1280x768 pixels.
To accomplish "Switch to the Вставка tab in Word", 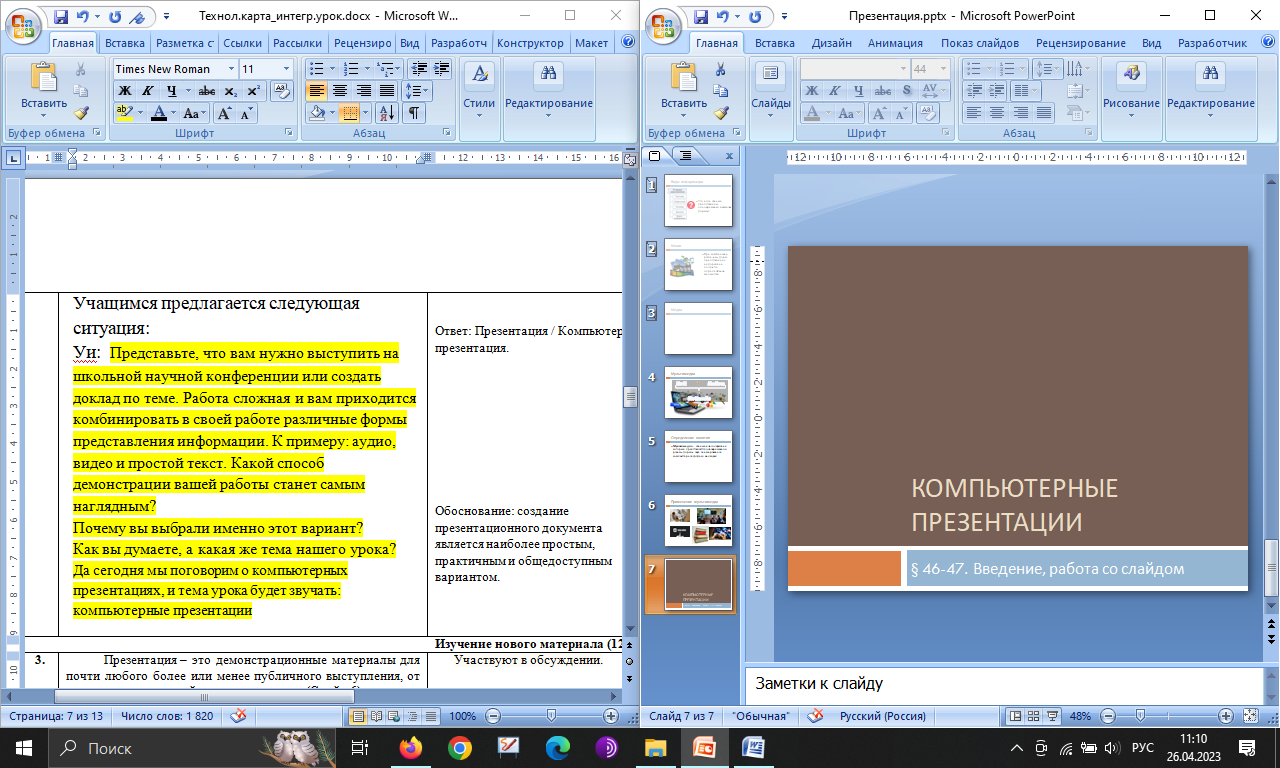I will [x=125, y=43].
